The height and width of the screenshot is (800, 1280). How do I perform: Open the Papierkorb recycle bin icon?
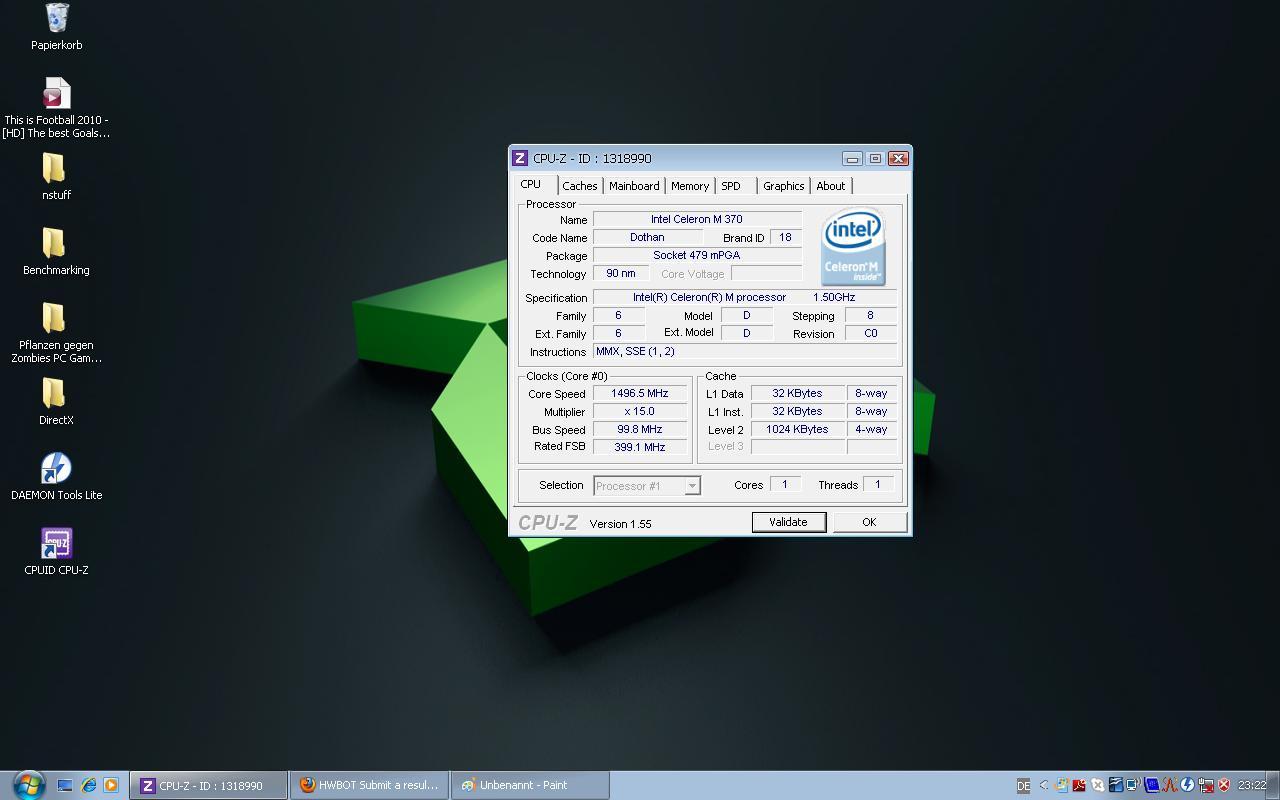(x=56, y=26)
